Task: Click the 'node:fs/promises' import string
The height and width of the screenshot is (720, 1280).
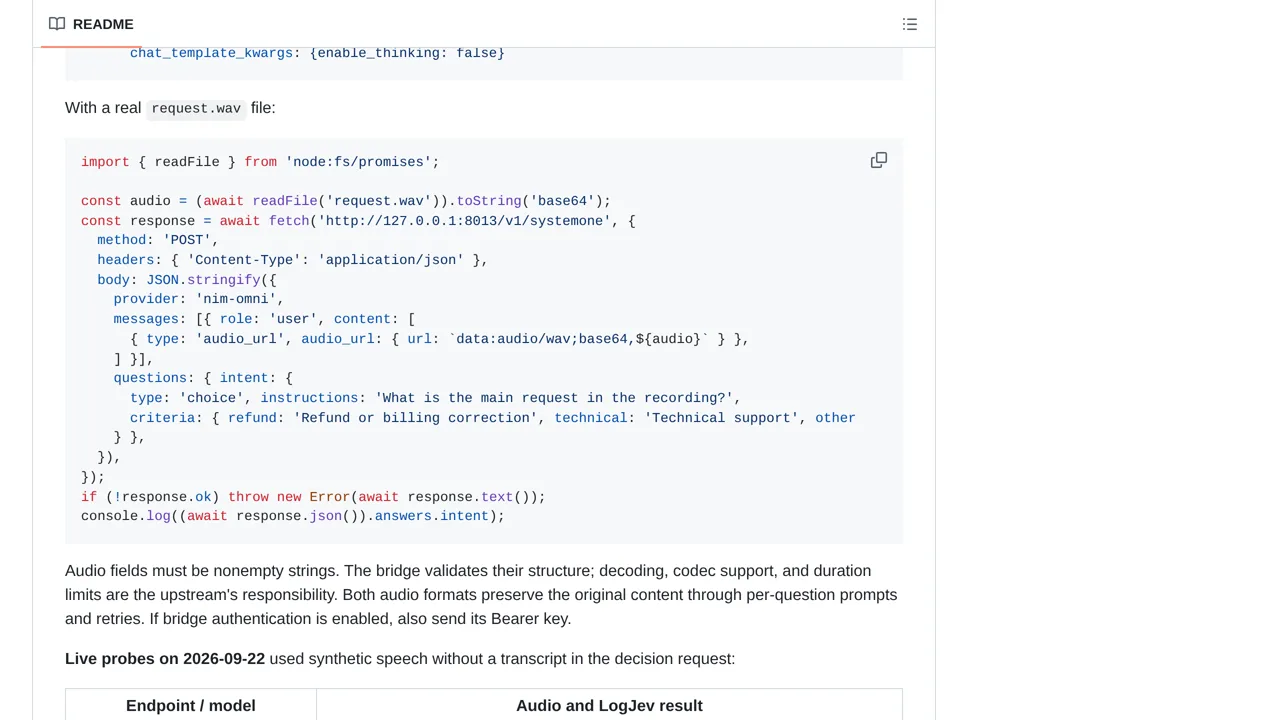Action: 358,162
